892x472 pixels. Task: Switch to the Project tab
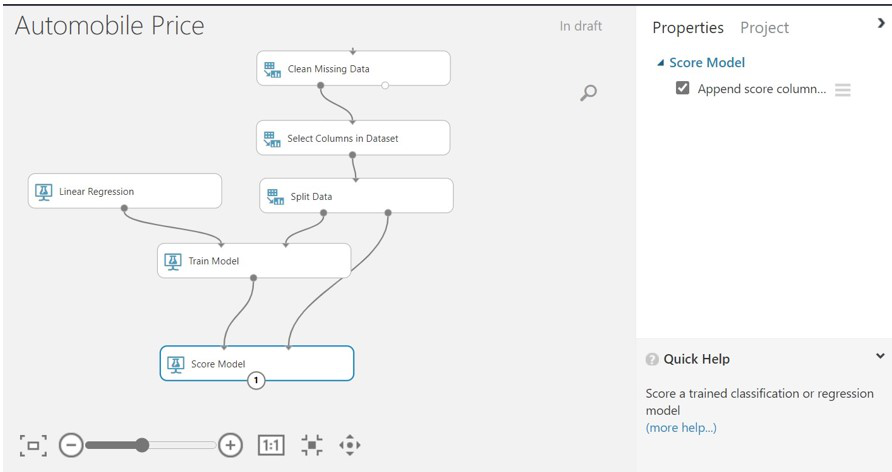click(764, 28)
